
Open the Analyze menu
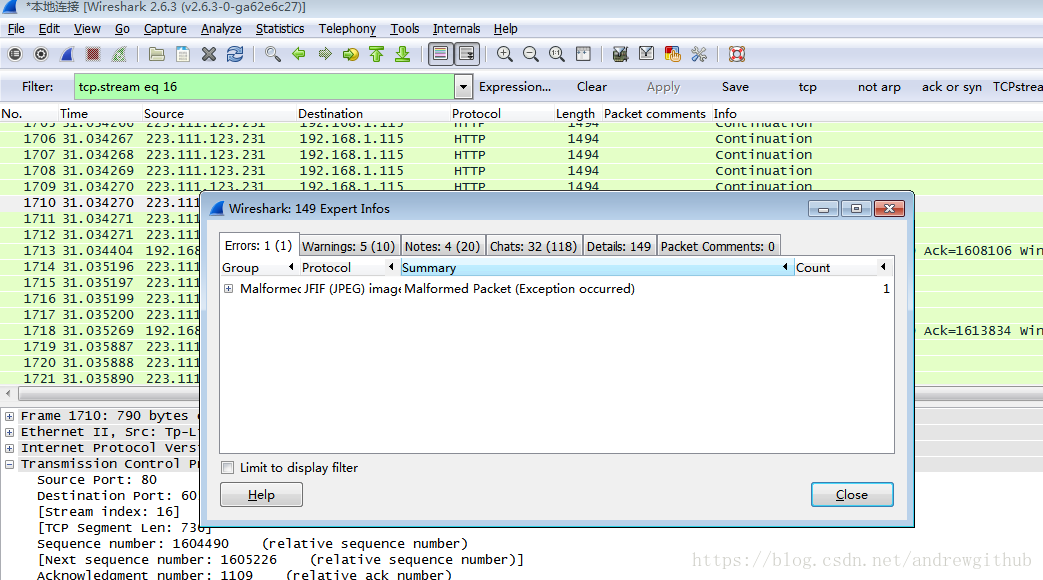tap(221, 29)
